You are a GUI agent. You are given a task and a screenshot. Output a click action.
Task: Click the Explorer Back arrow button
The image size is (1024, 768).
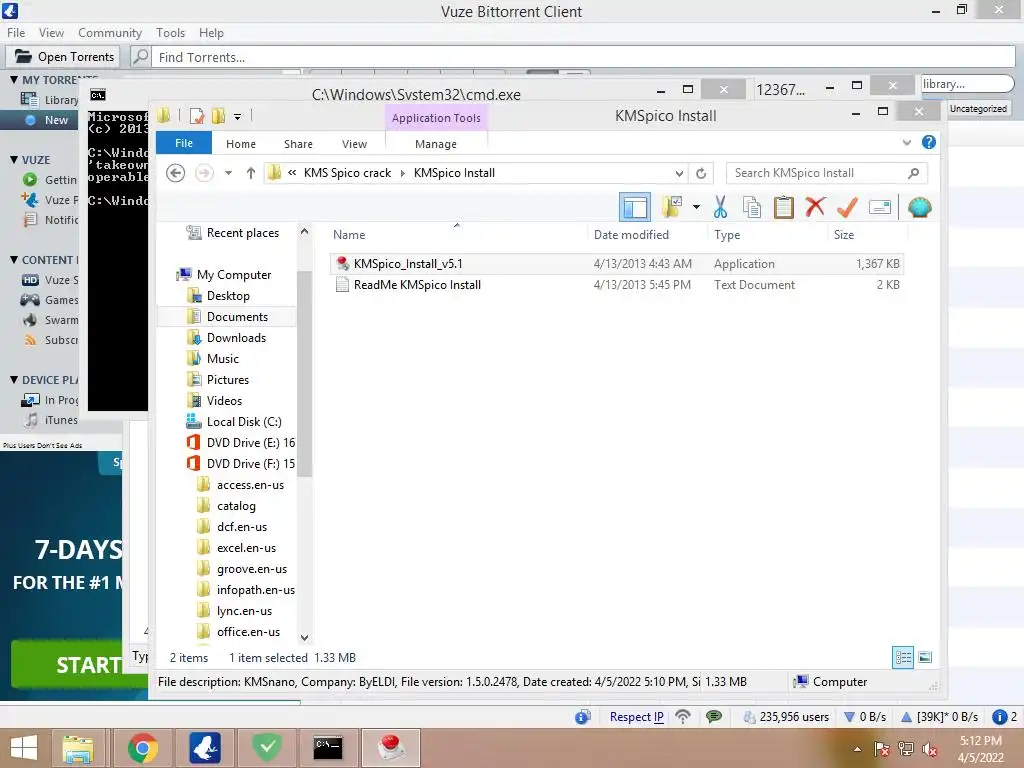click(x=175, y=173)
